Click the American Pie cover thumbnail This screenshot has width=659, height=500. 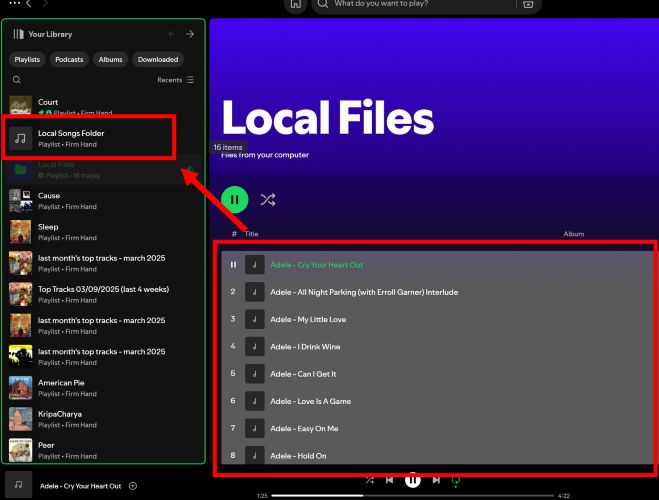click(21, 388)
